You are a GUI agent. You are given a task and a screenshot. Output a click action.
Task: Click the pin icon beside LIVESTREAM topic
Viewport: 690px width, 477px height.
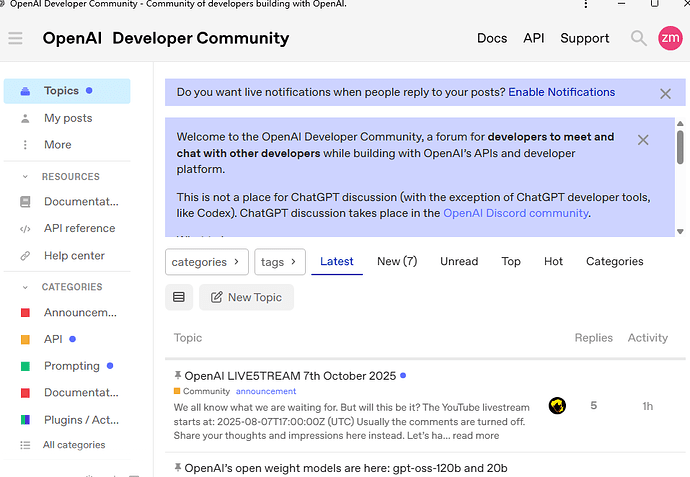point(178,375)
